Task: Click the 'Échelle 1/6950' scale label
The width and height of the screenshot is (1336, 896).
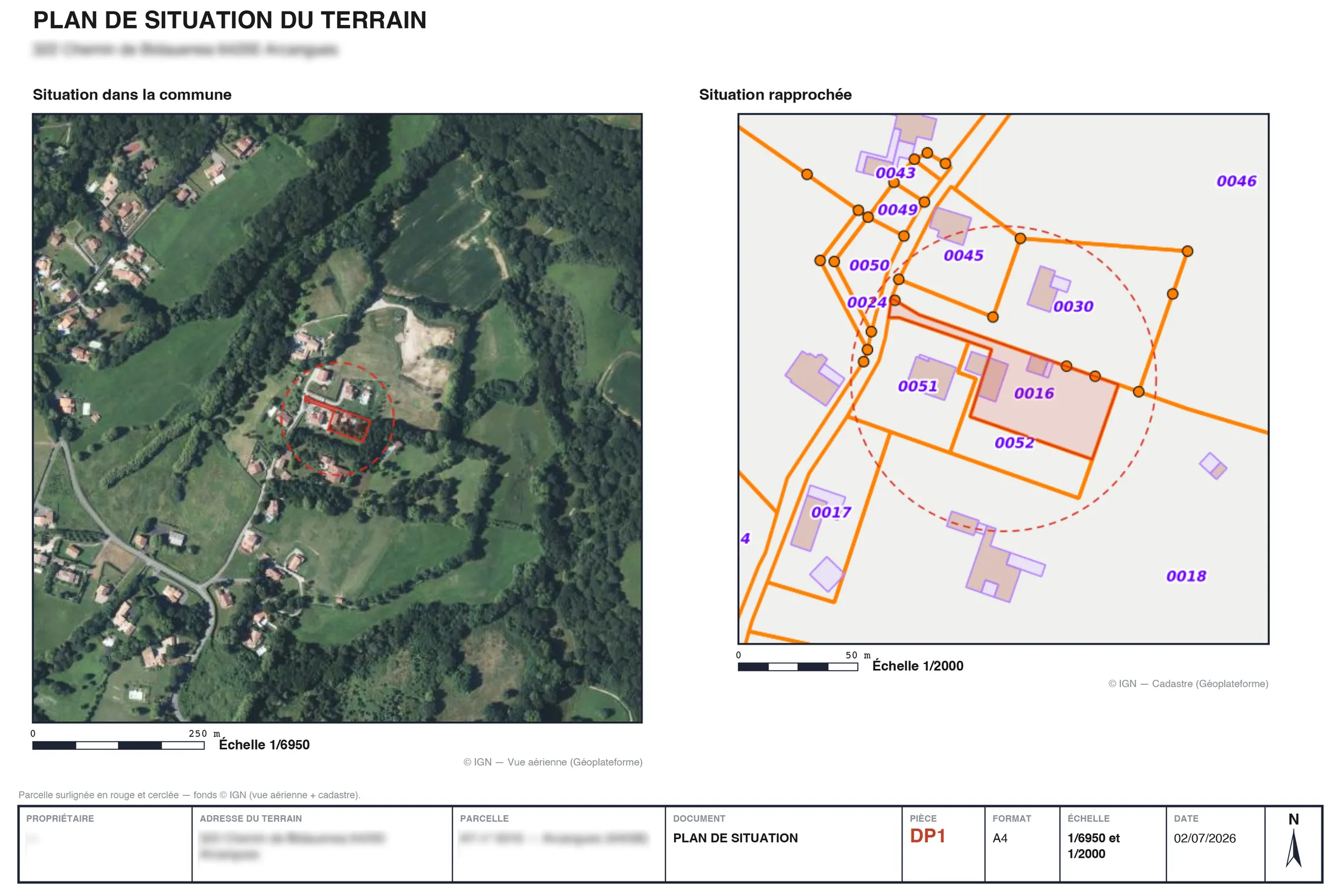Action: click(x=264, y=745)
